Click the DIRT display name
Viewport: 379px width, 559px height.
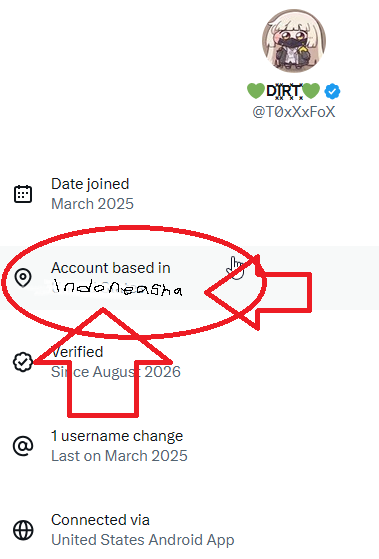point(284,91)
